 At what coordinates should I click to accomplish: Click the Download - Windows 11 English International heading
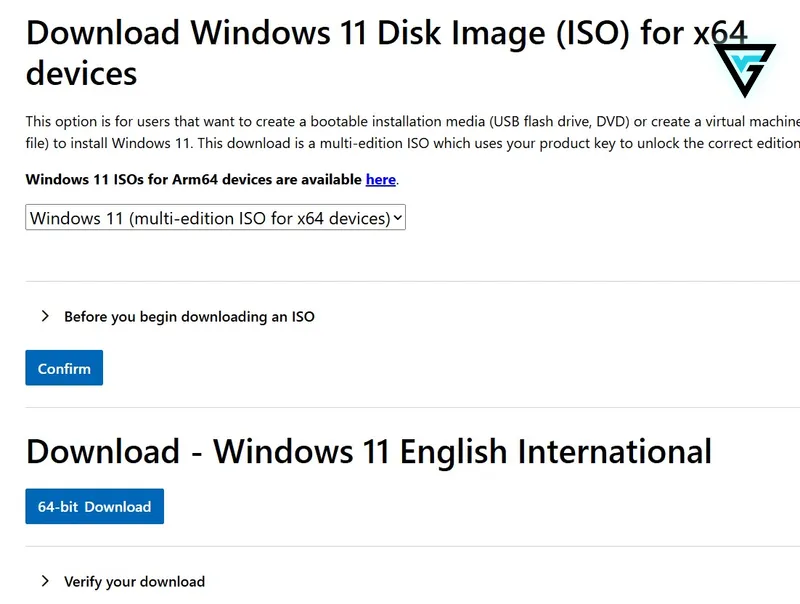pos(369,451)
